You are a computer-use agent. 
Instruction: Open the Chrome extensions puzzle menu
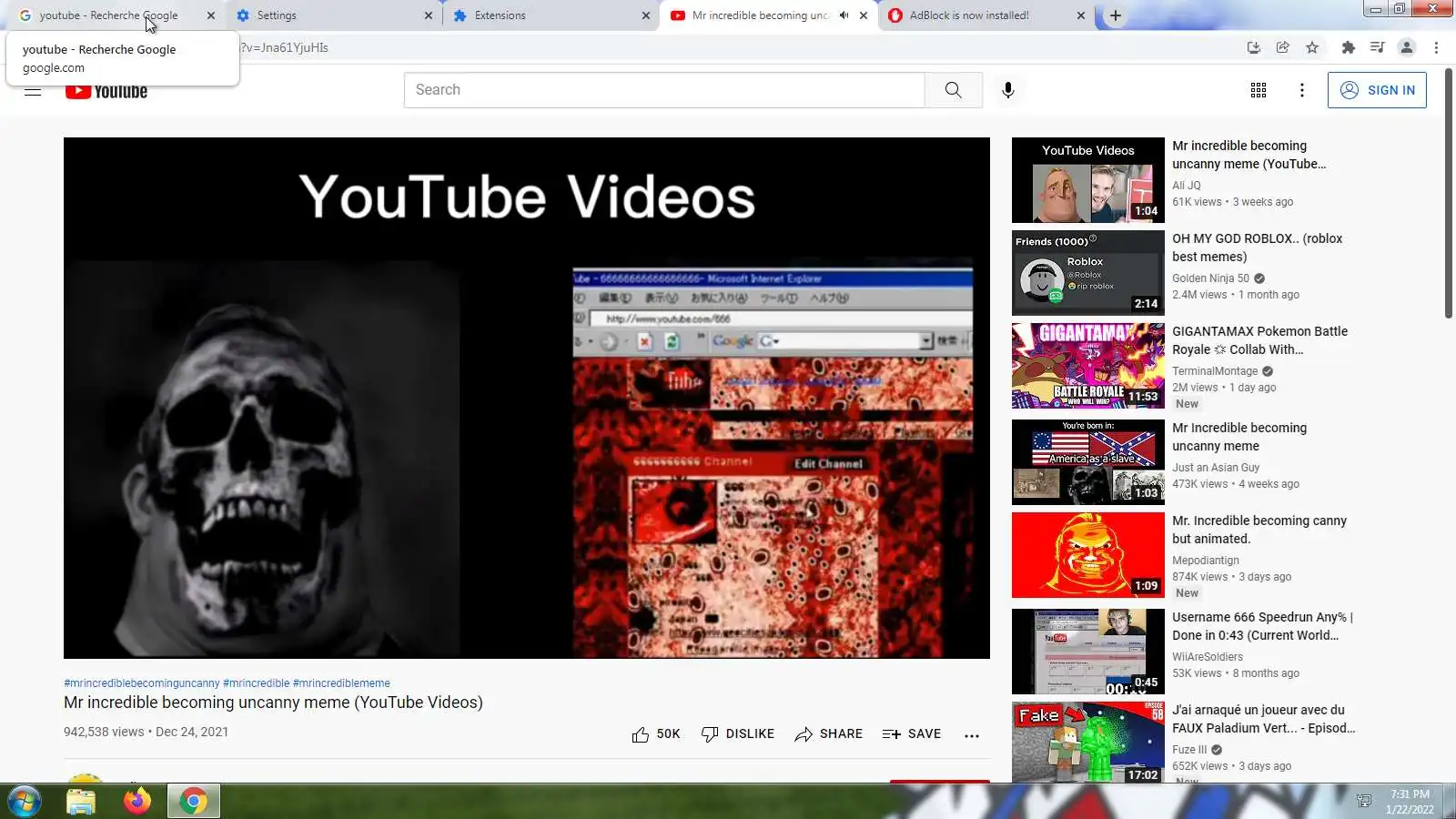(1349, 47)
